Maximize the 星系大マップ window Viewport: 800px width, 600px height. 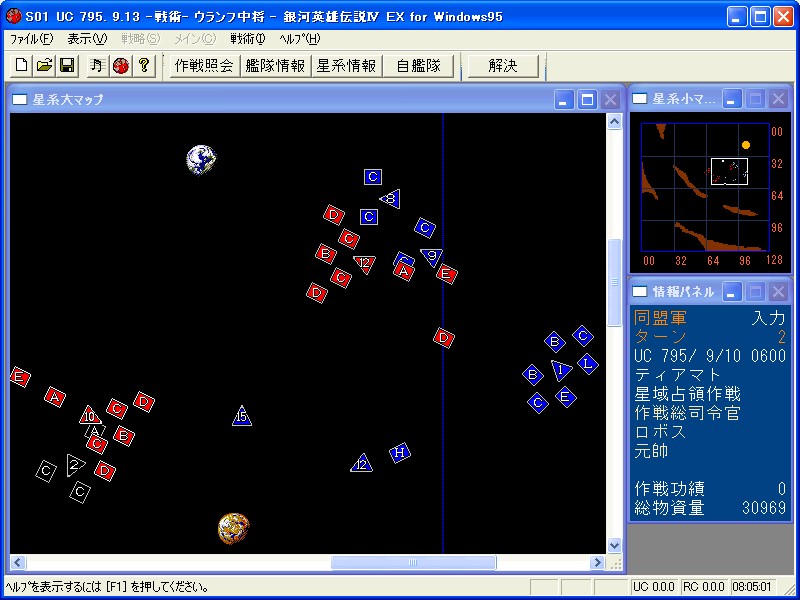[587, 99]
